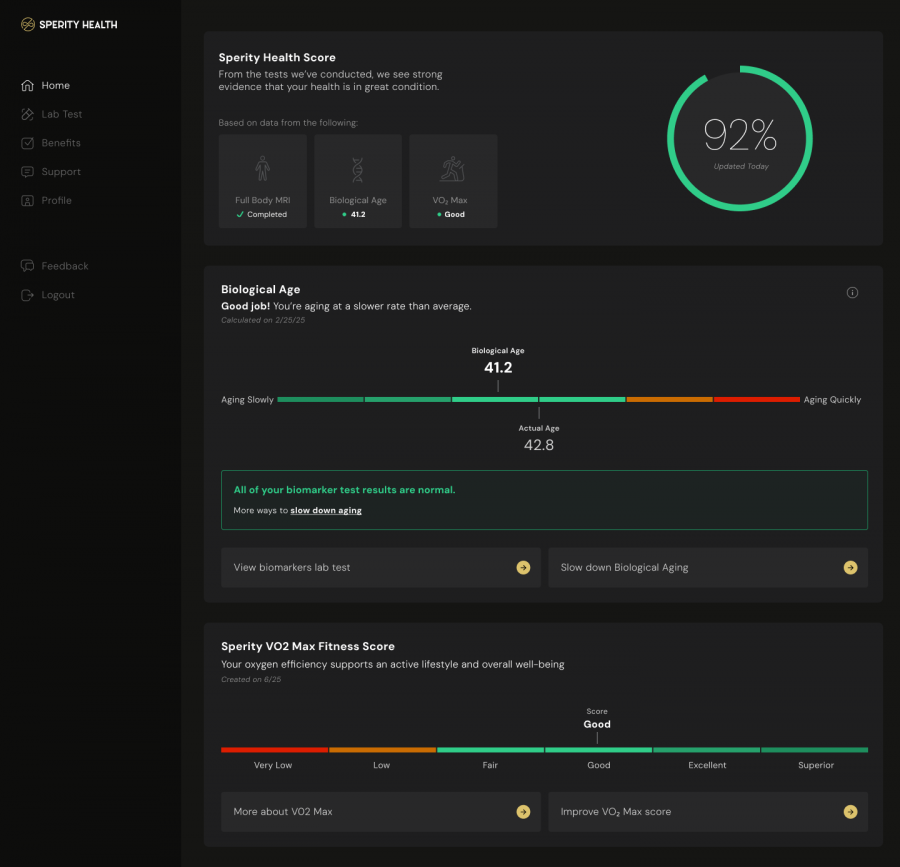Open the Full Body MRI card
The image size is (900, 867).
(262, 181)
